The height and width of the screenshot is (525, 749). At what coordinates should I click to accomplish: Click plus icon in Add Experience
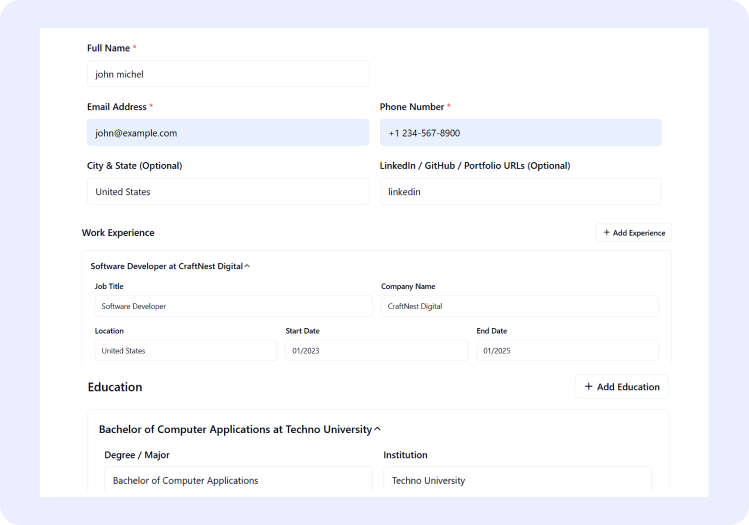[607, 233]
